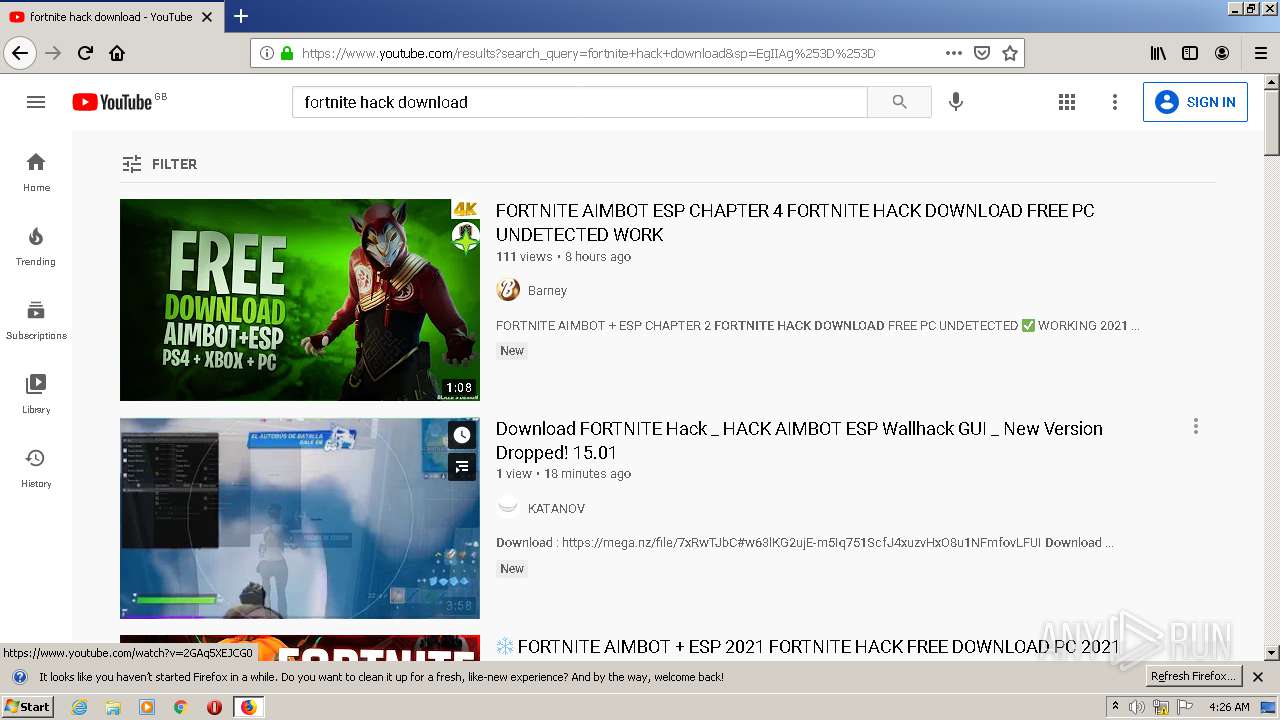Open the Windows Start menu

pyautogui.click(x=28, y=707)
